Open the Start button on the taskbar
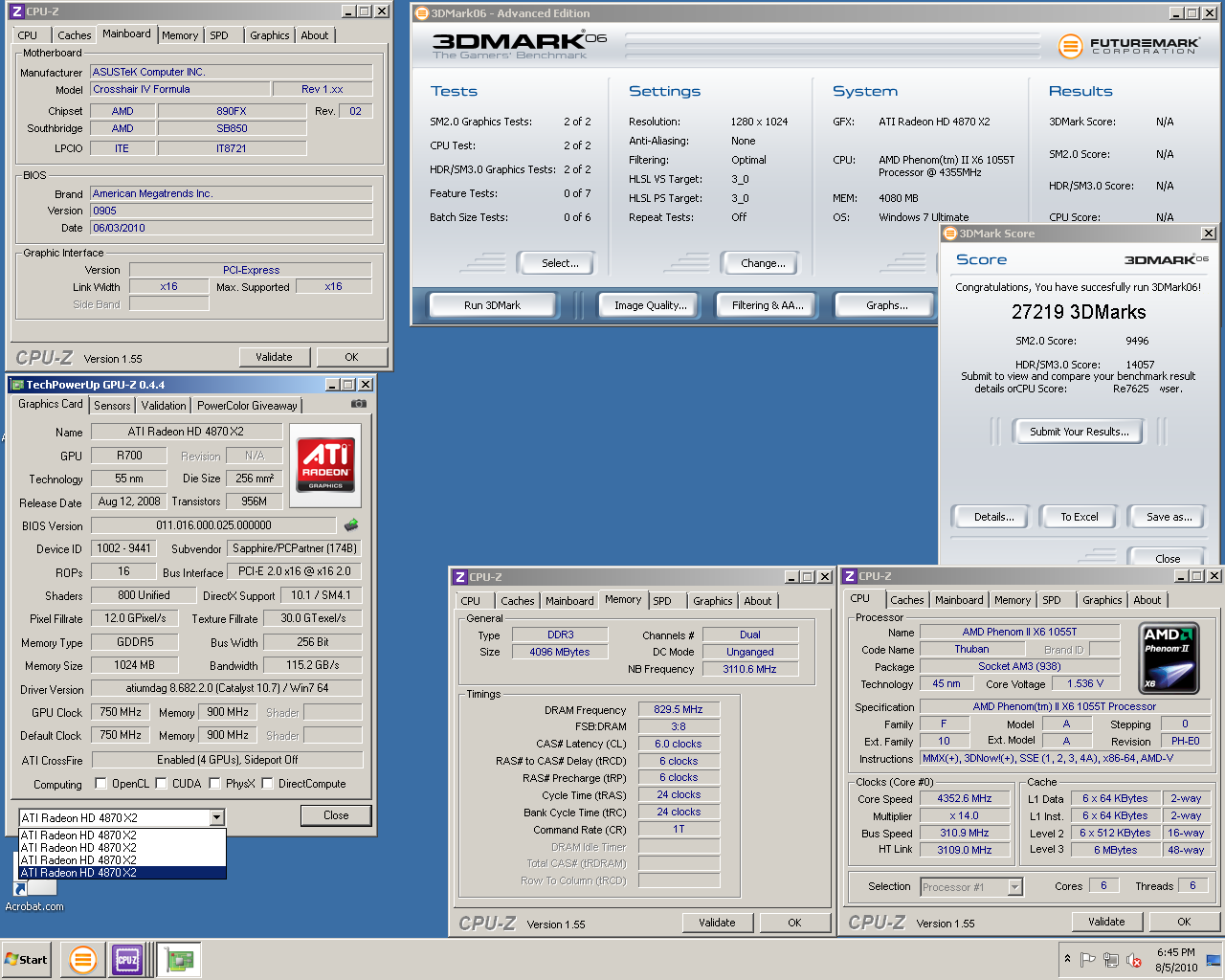 26,960
